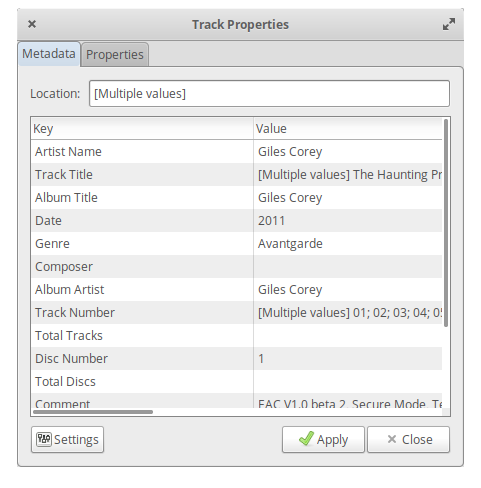481x488 pixels.
Task: Click the empty Composer value cell
Action: click(x=348, y=267)
